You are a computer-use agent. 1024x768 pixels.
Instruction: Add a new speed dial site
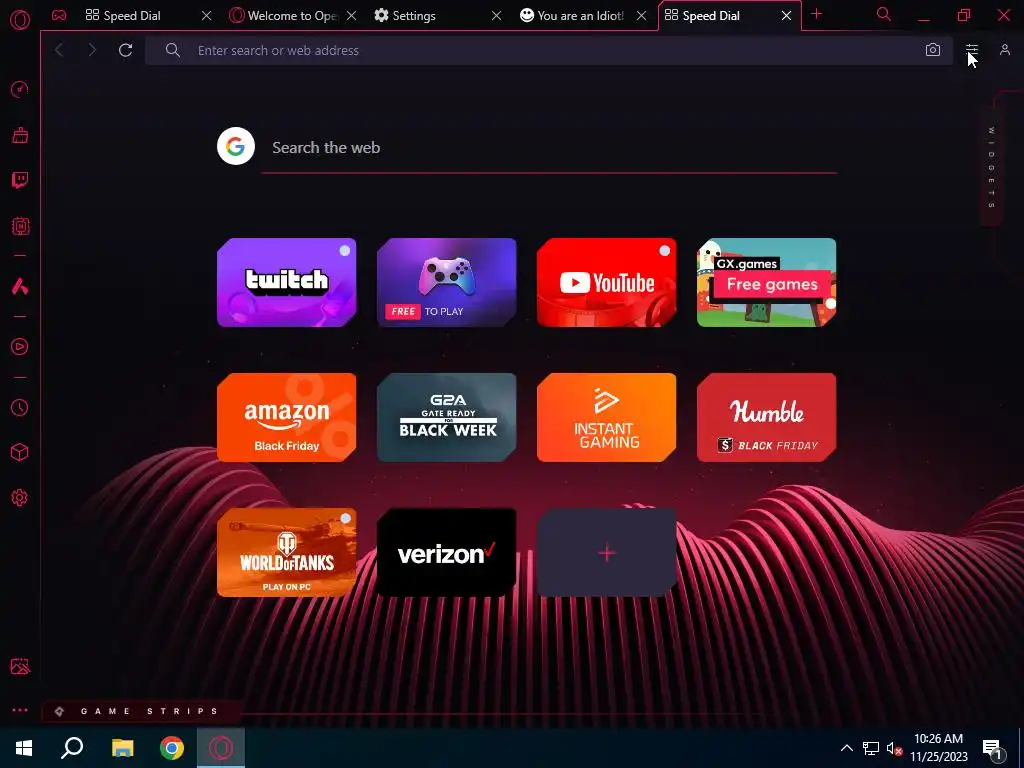(x=607, y=552)
